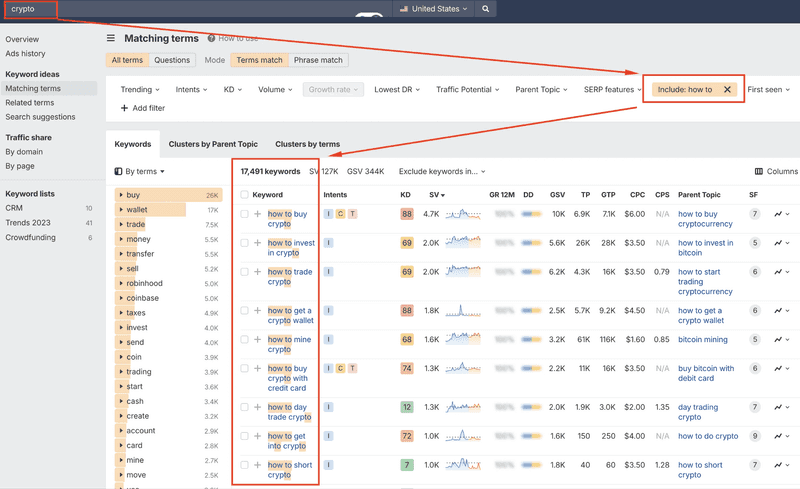This screenshot has width=800, height=489.
Task: Sort the table by SV column
Action: [437, 194]
